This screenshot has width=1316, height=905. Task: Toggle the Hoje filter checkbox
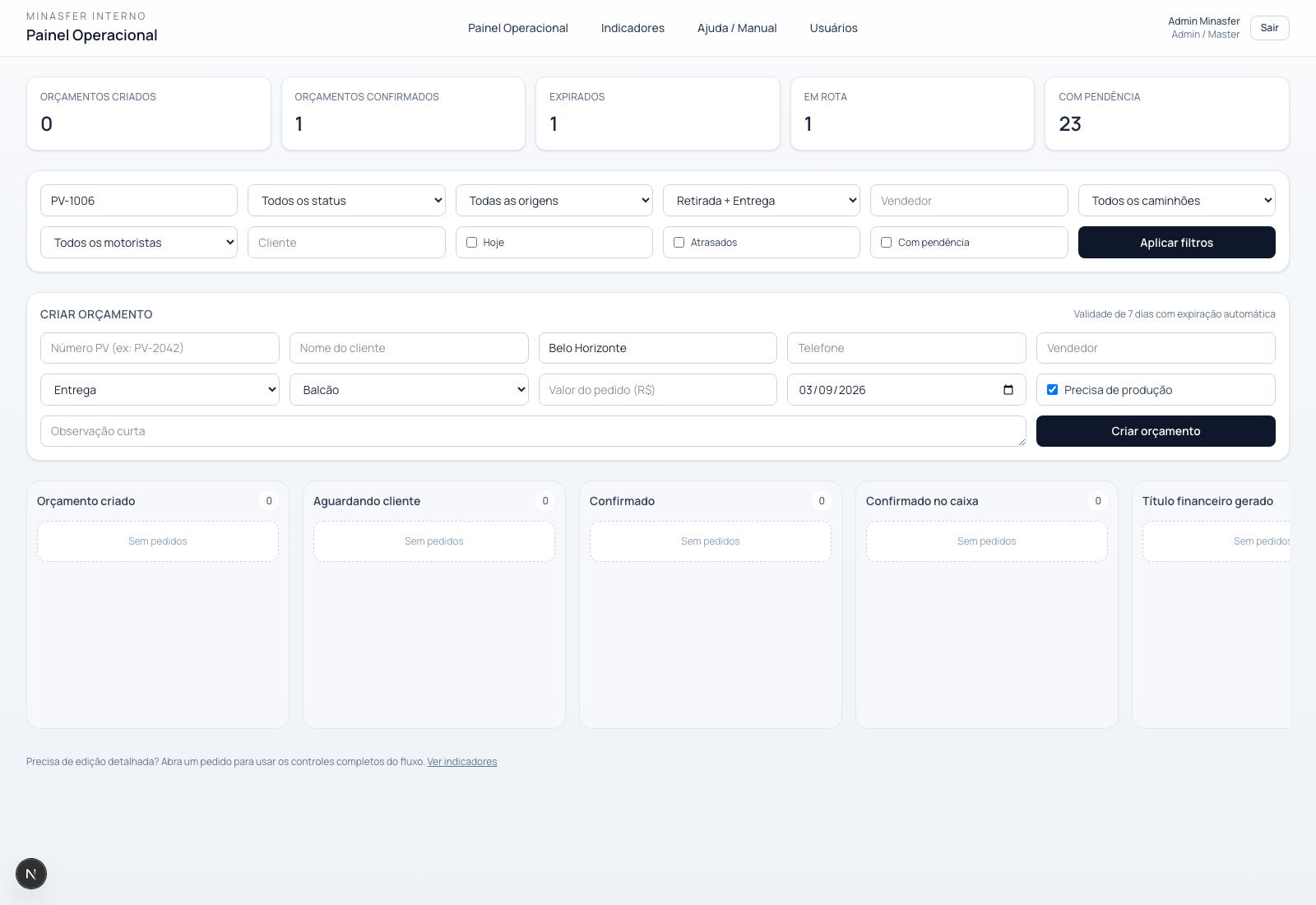(x=472, y=243)
